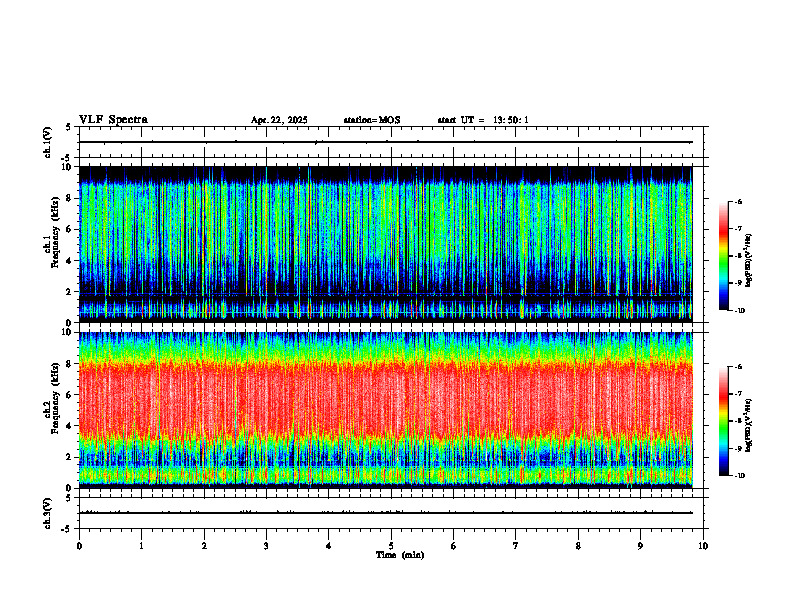
Task: Click ch.2 frequency axis tick "2"
Action: pyautogui.click(x=70, y=457)
